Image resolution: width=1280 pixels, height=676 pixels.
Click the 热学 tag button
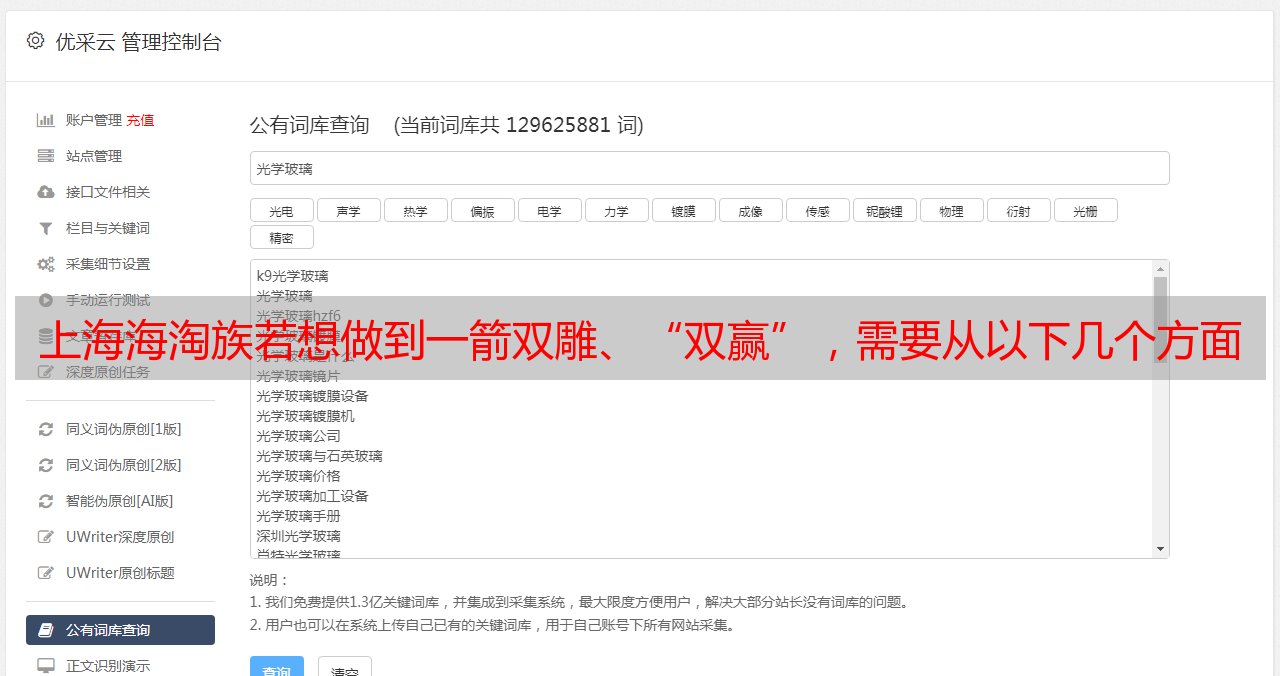[x=415, y=210]
